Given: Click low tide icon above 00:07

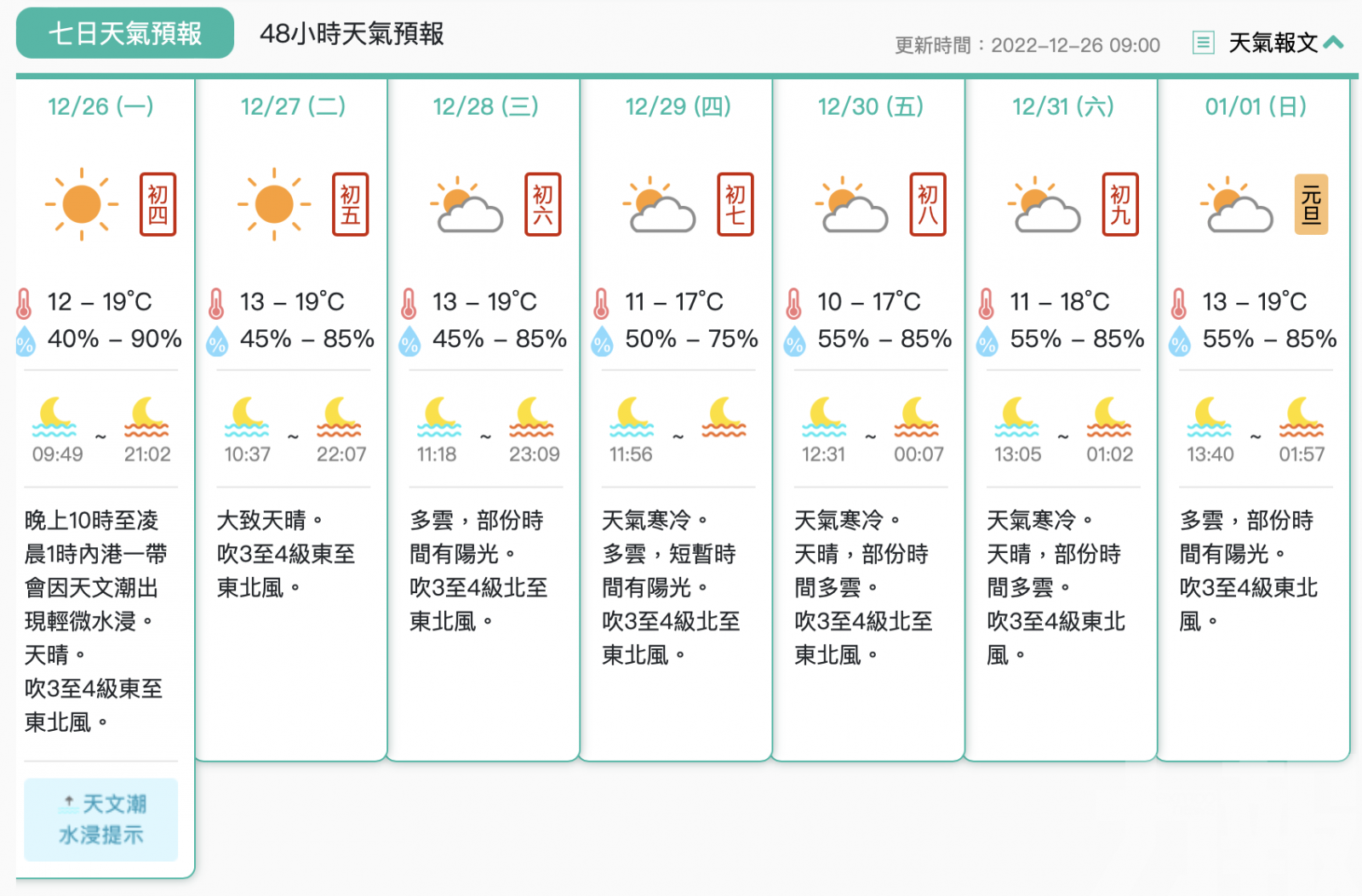Looking at the screenshot, I should pyautogui.click(x=916, y=417).
